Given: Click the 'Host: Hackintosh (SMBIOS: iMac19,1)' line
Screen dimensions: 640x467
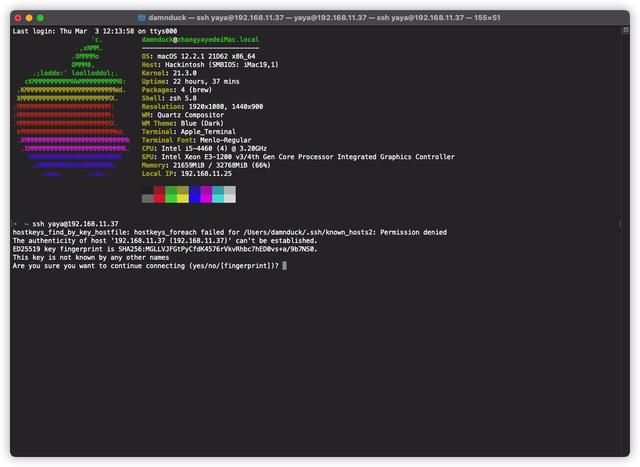Looking at the screenshot, I should coord(210,64).
